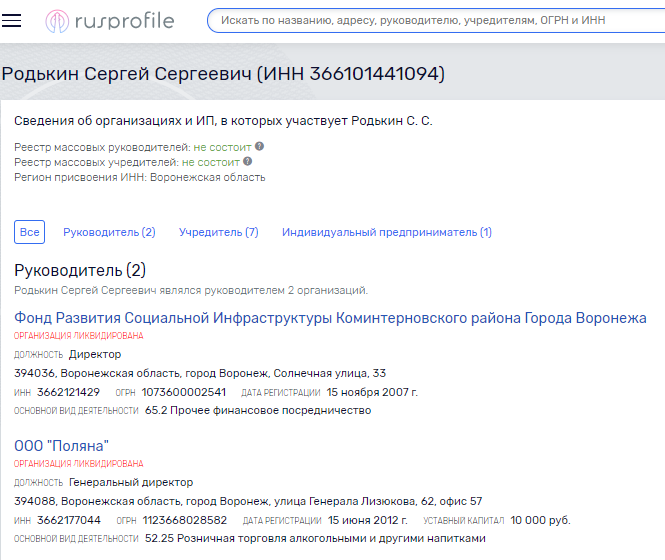Screen dimensions: 665x560
Task: Click the help icon next to массовых учредителей
Action: [x=248, y=161]
